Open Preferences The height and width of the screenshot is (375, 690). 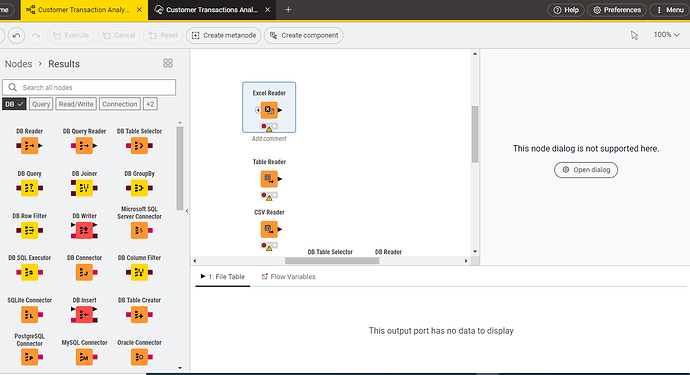(617, 10)
